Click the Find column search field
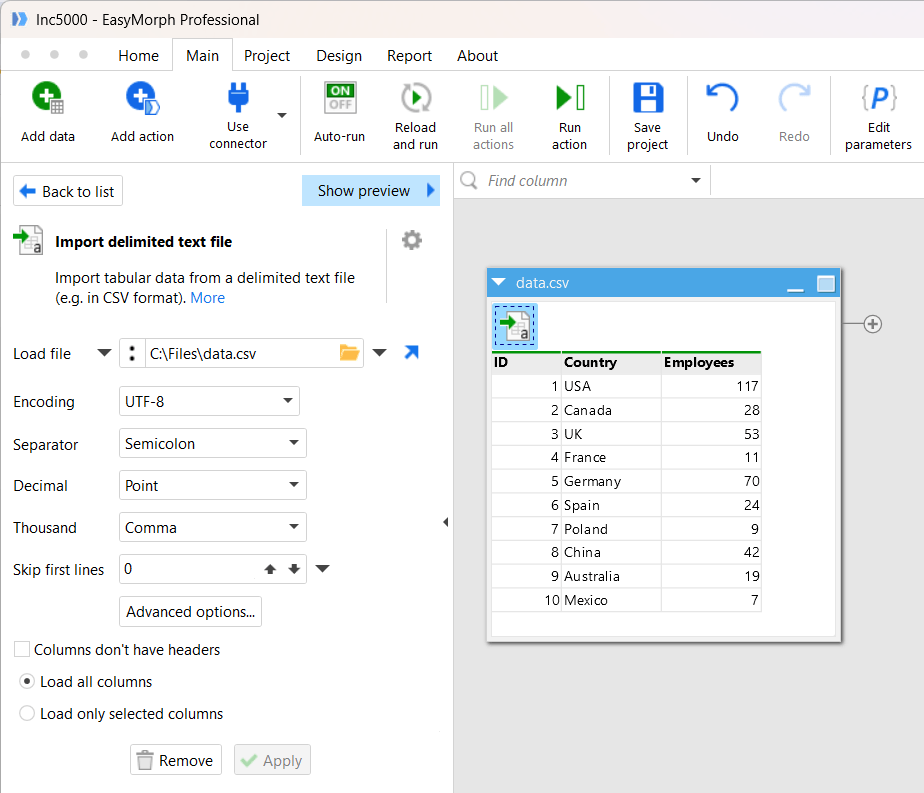This screenshot has width=924, height=793. coord(583,180)
